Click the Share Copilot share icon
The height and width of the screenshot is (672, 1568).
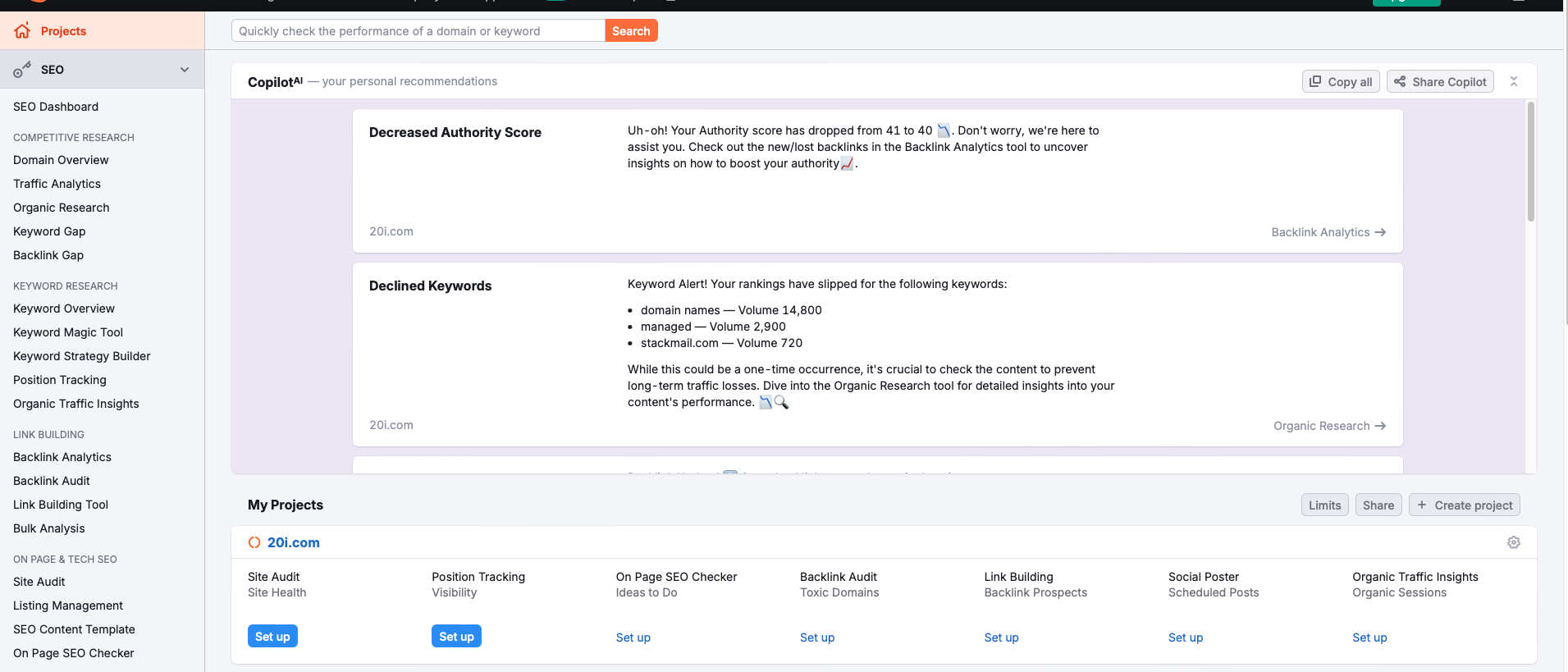pyautogui.click(x=1400, y=81)
